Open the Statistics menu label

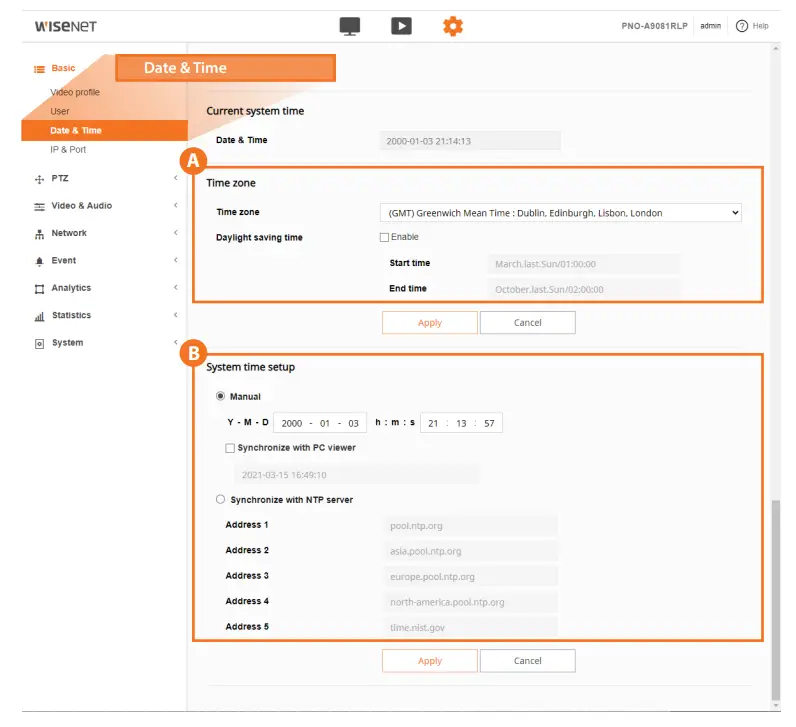pos(72,315)
